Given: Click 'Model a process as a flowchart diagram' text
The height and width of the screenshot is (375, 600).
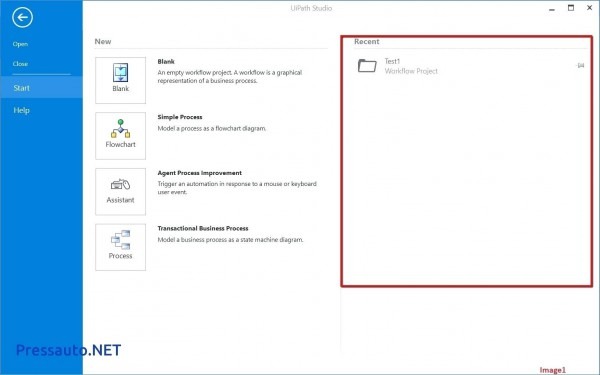Looking at the screenshot, I should tap(212, 129).
